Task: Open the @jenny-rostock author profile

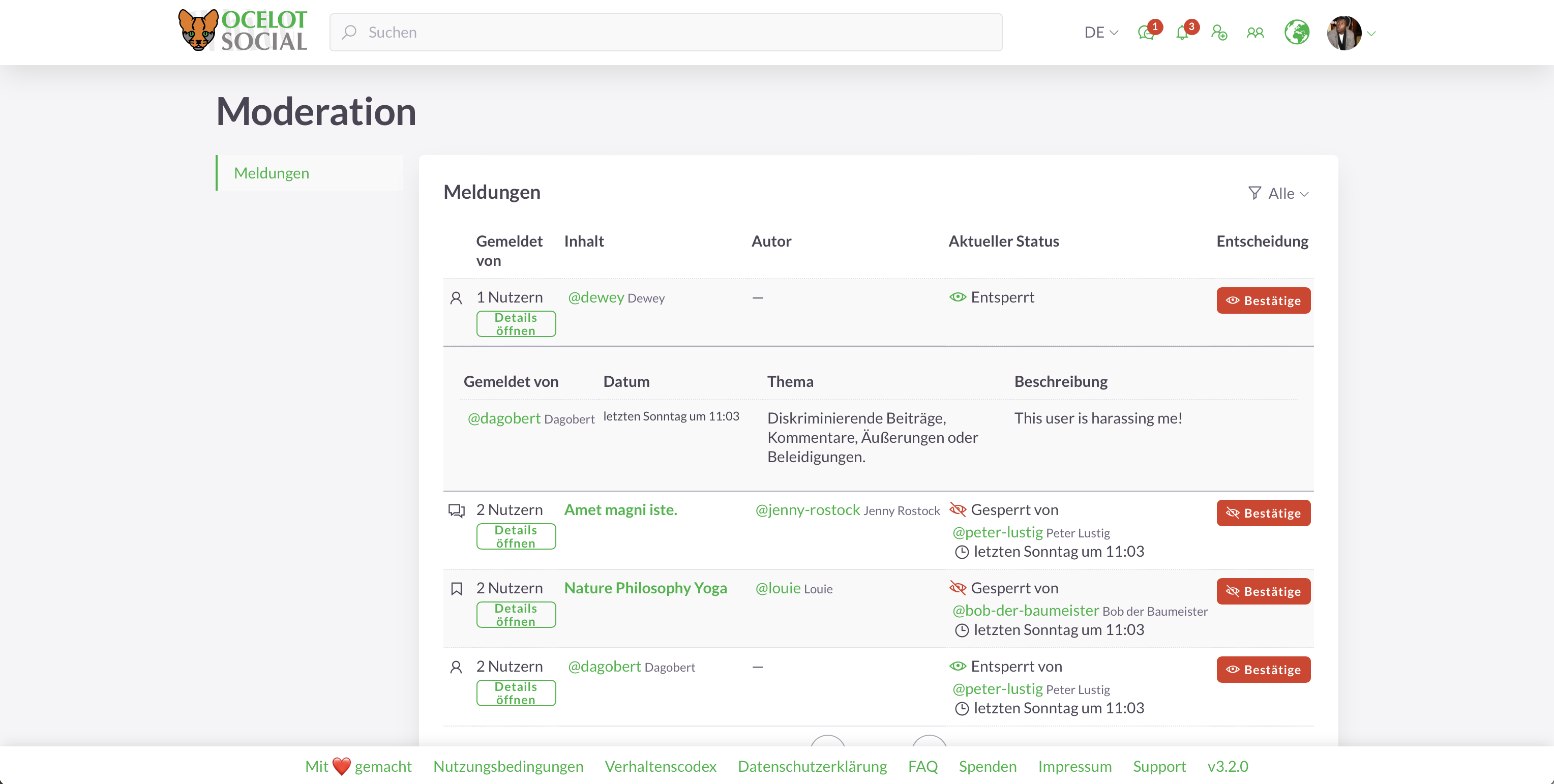Action: click(807, 510)
